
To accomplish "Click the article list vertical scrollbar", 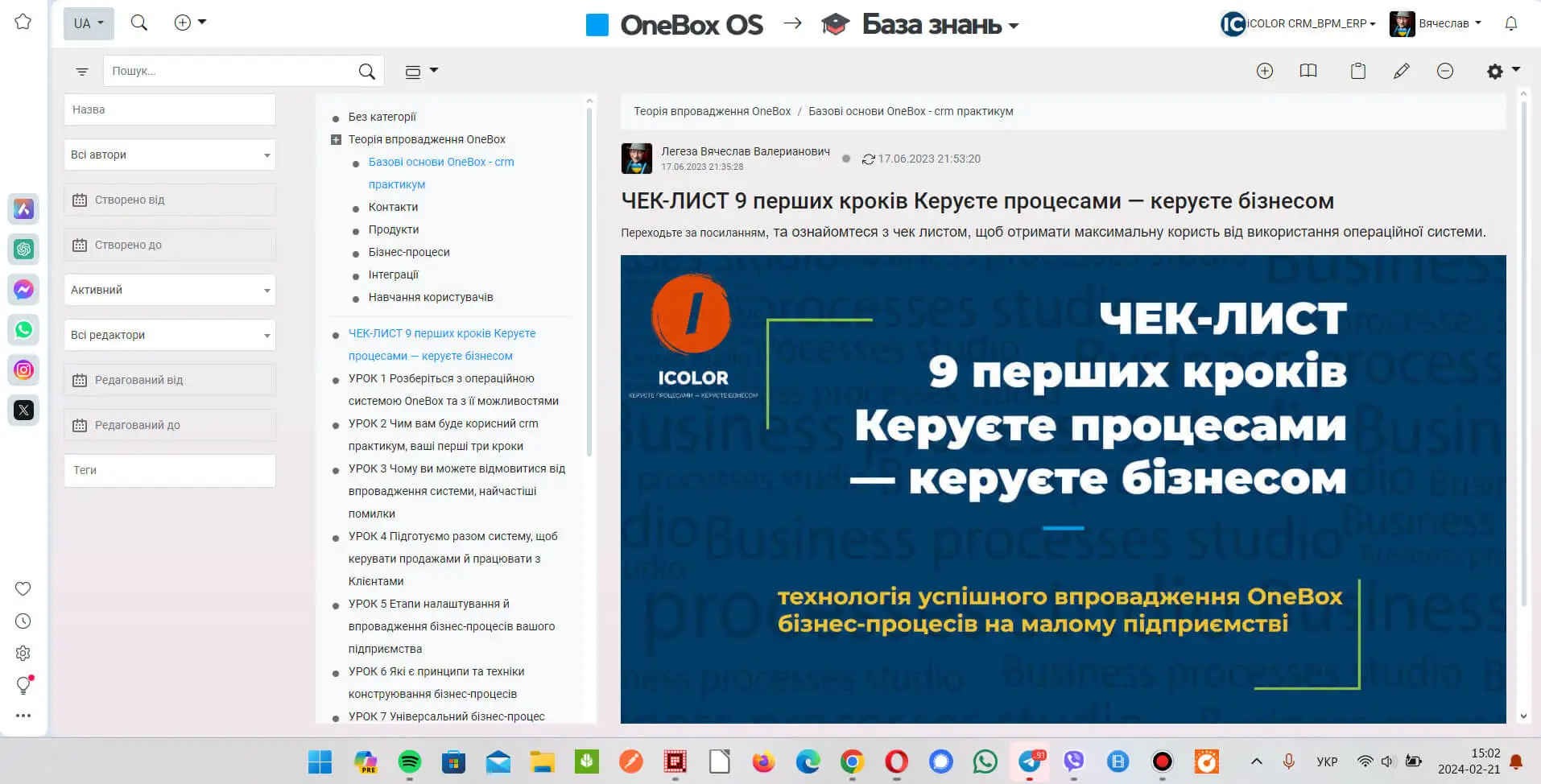I will coord(589,282).
